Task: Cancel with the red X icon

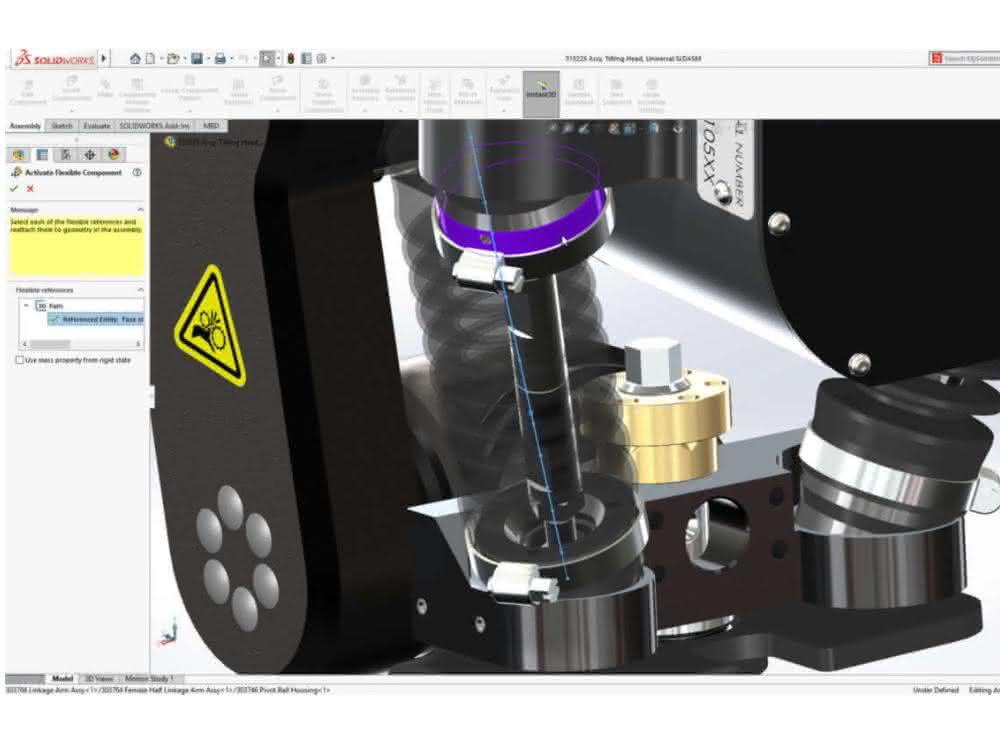Action: point(30,189)
